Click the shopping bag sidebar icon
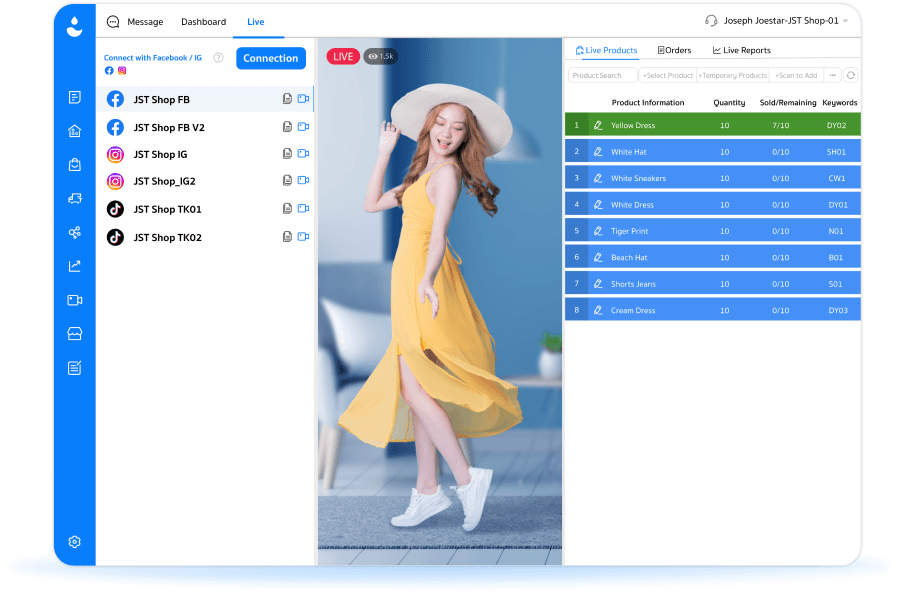 click(x=74, y=165)
